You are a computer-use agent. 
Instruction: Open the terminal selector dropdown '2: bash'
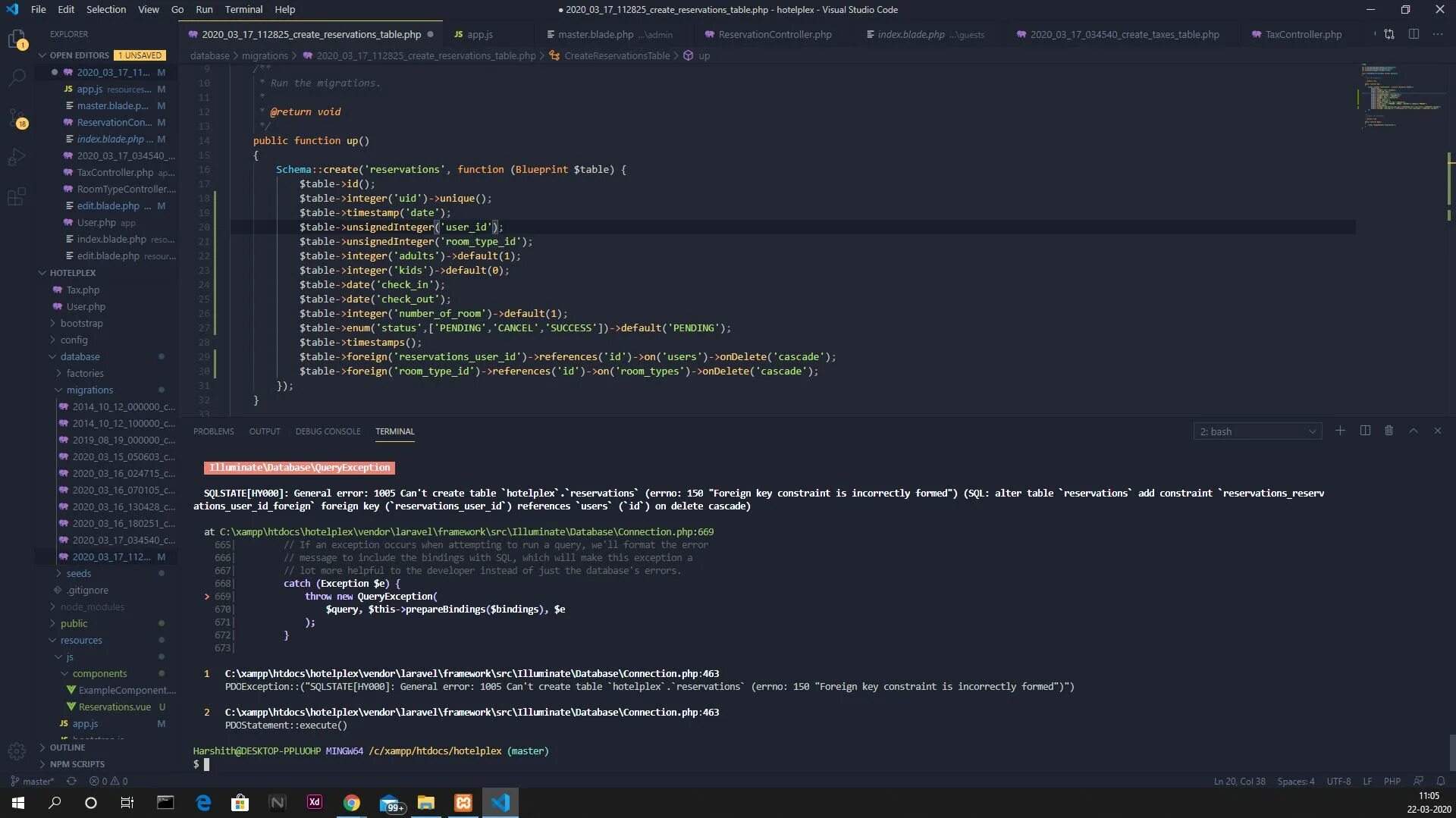pos(1257,431)
